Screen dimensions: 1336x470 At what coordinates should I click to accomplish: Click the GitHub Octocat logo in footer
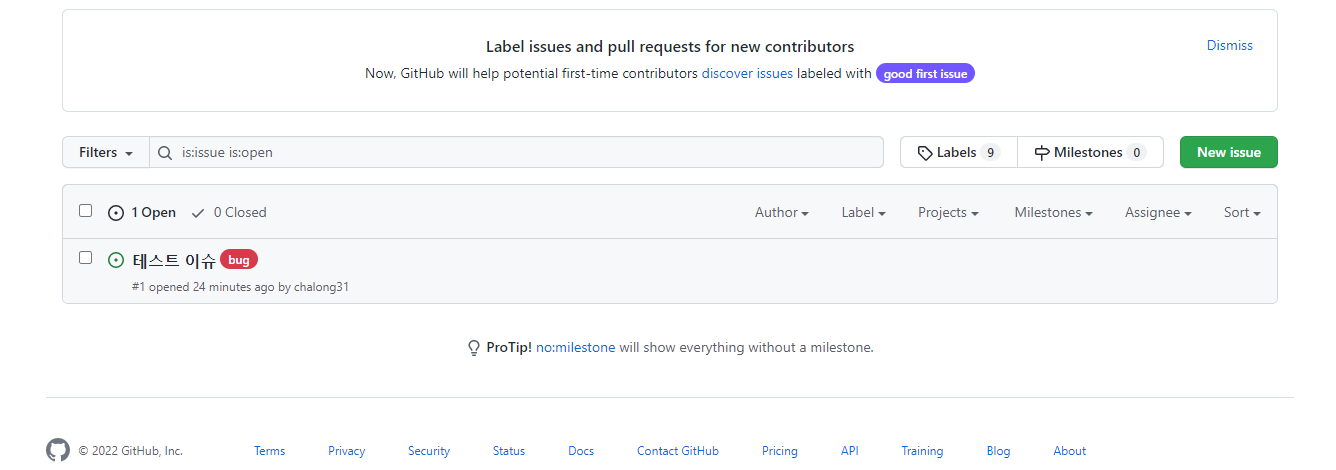pos(58,450)
